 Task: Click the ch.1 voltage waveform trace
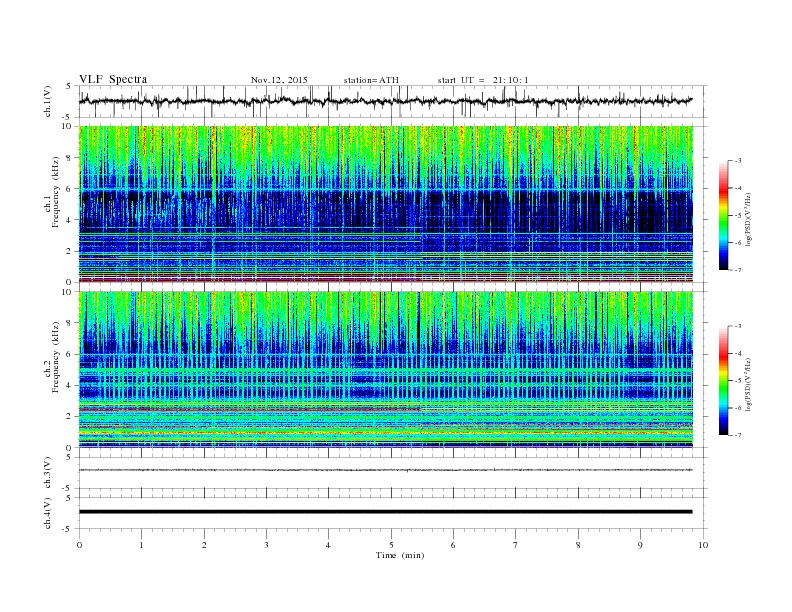click(385, 101)
